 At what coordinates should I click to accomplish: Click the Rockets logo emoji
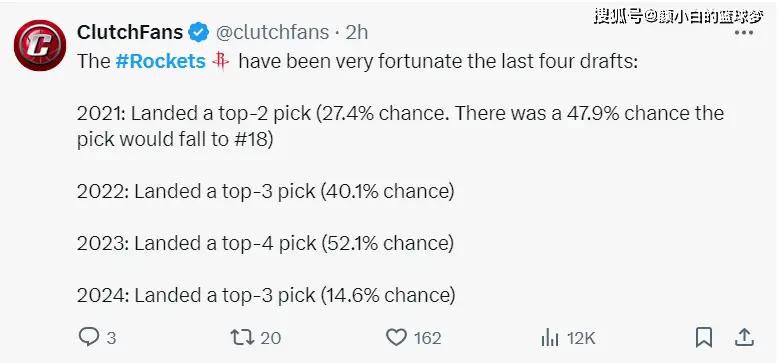(221, 61)
